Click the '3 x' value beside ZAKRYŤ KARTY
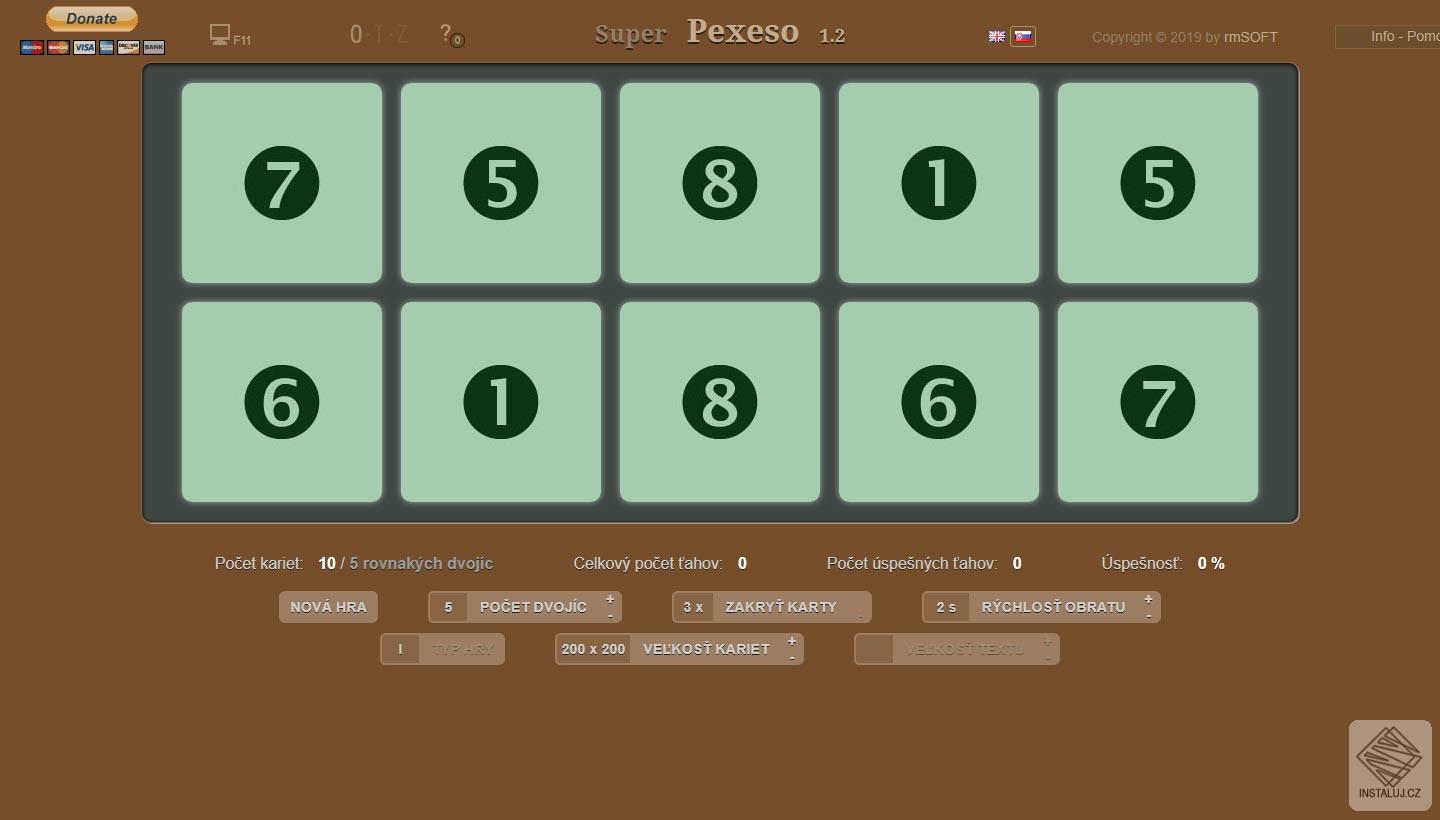Screen dimensions: 1440x820 pos(693,607)
